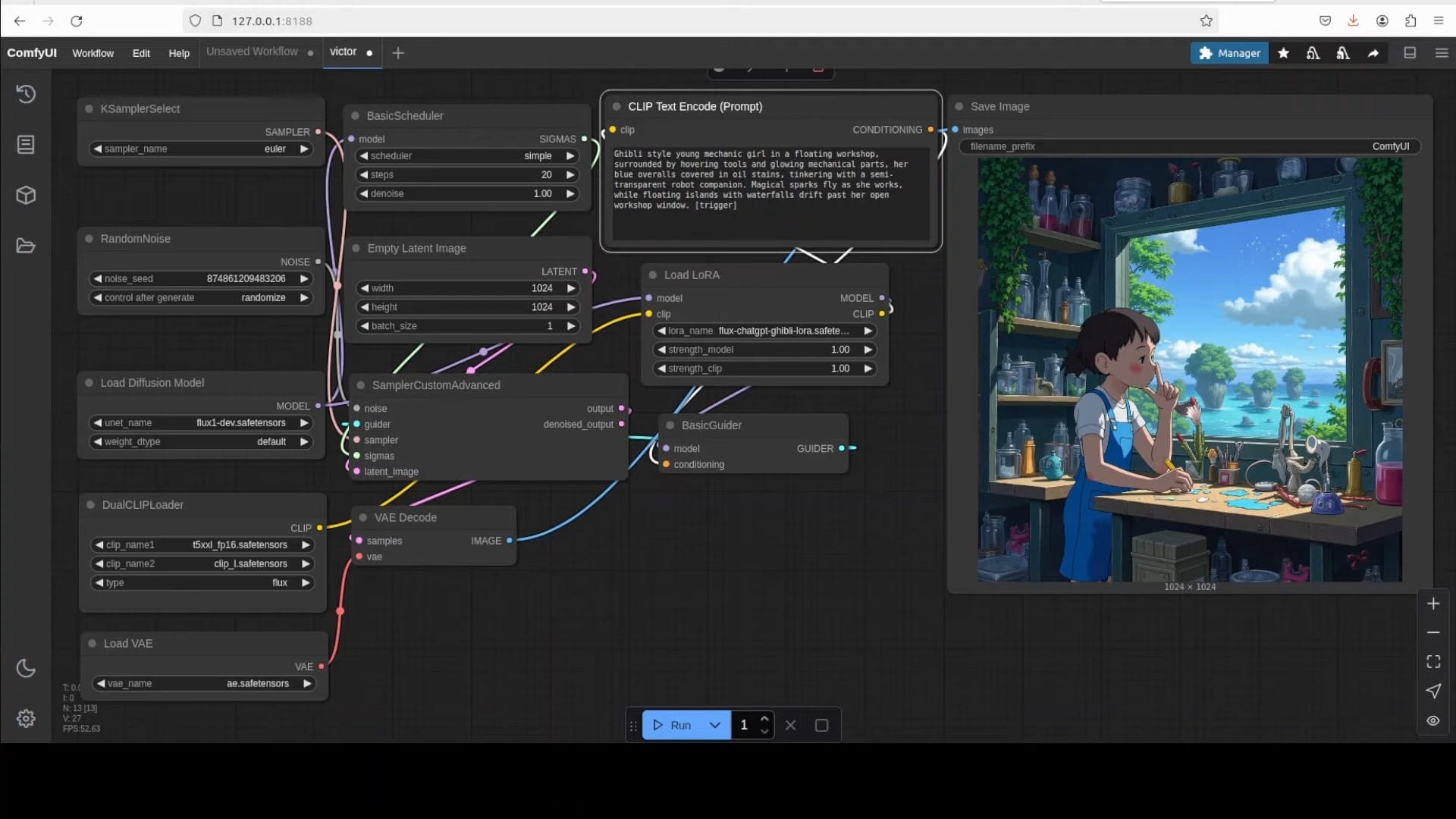Collapse the KSamplerSelect node
This screenshot has height=819, width=1456.
pos(89,108)
